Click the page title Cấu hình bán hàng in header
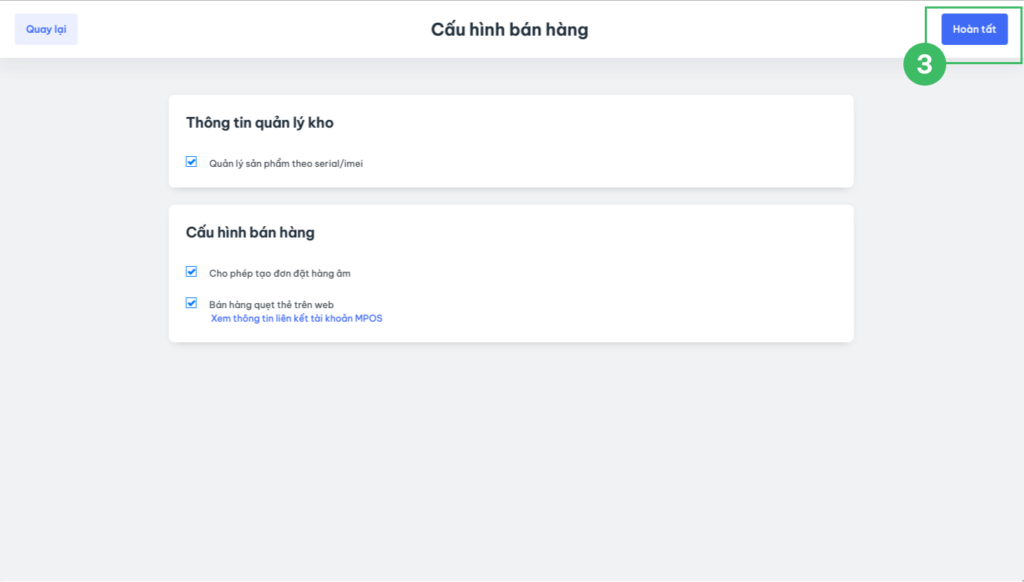 point(509,30)
